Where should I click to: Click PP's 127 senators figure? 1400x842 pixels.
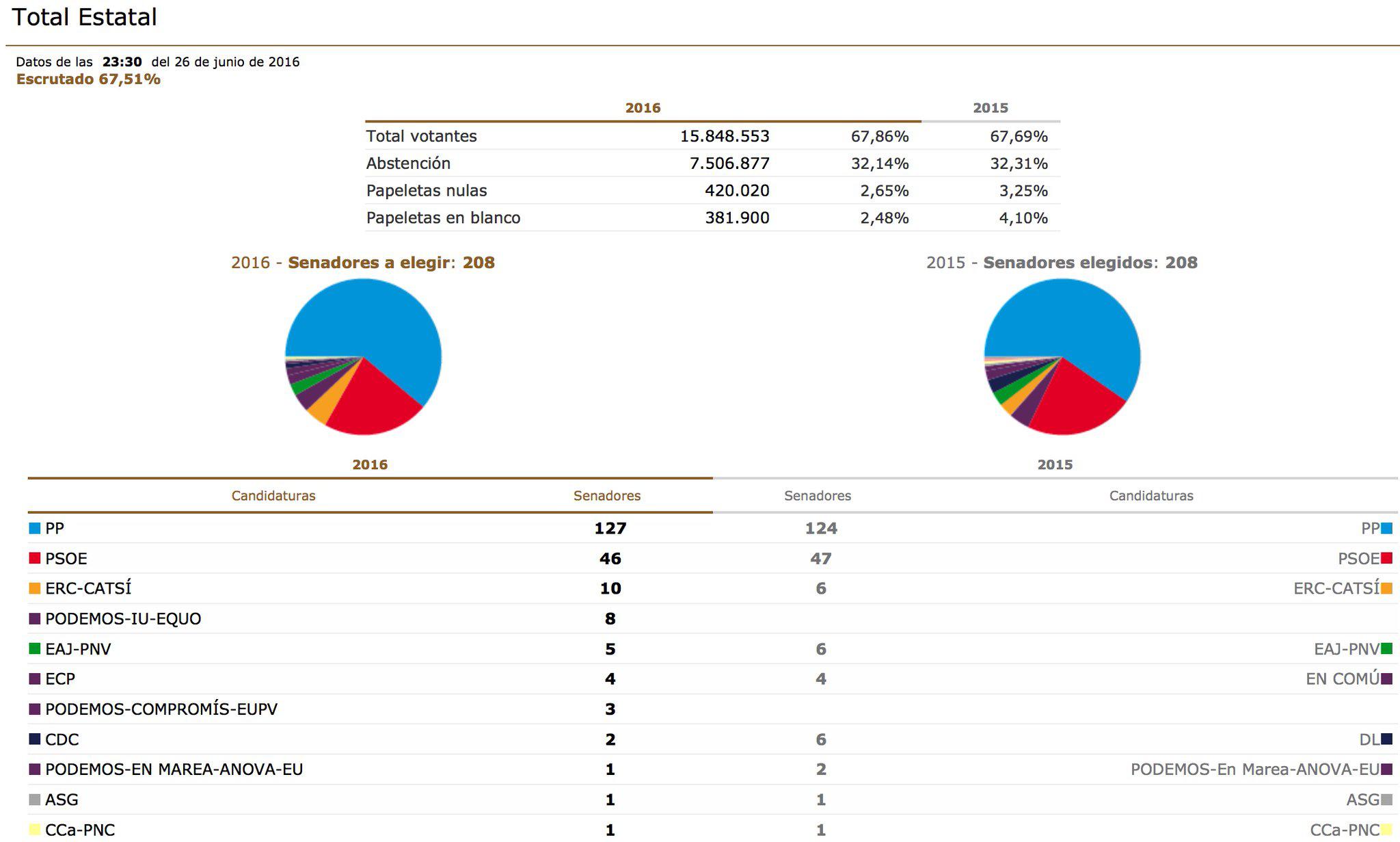[x=610, y=528]
